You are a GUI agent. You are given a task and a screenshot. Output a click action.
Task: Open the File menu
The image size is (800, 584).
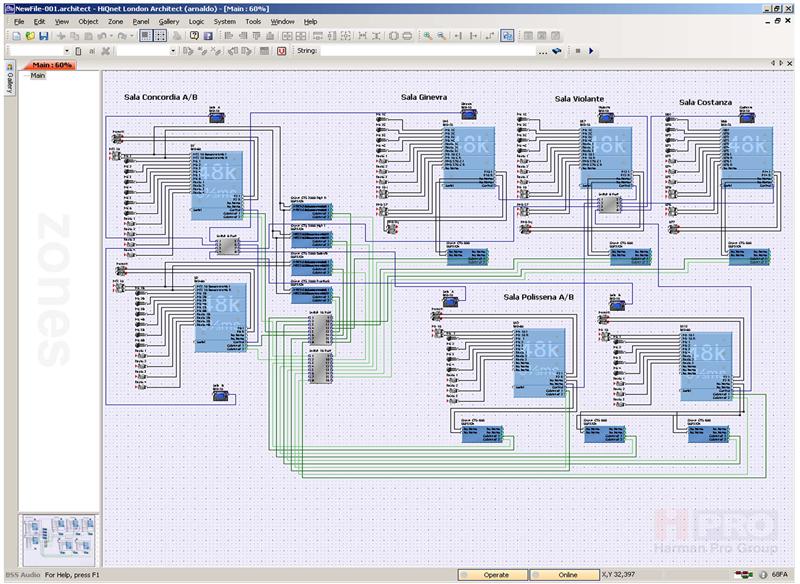(x=19, y=21)
